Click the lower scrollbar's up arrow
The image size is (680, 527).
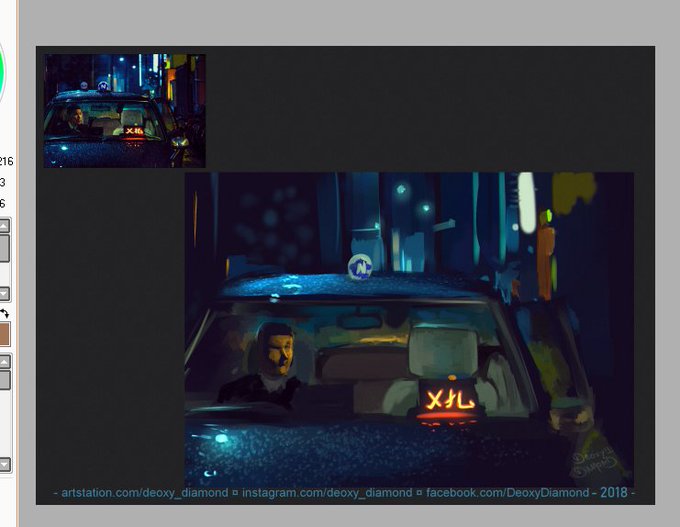pyautogui.click(x=4, y=362)
